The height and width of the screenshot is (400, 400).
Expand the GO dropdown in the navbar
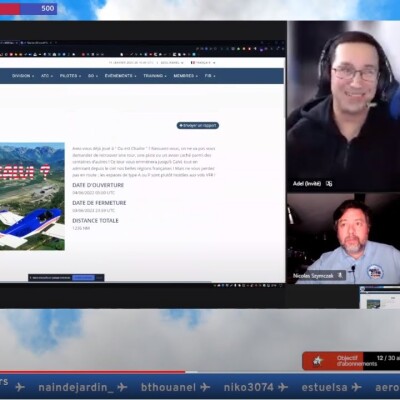click(x=93, y=76)
